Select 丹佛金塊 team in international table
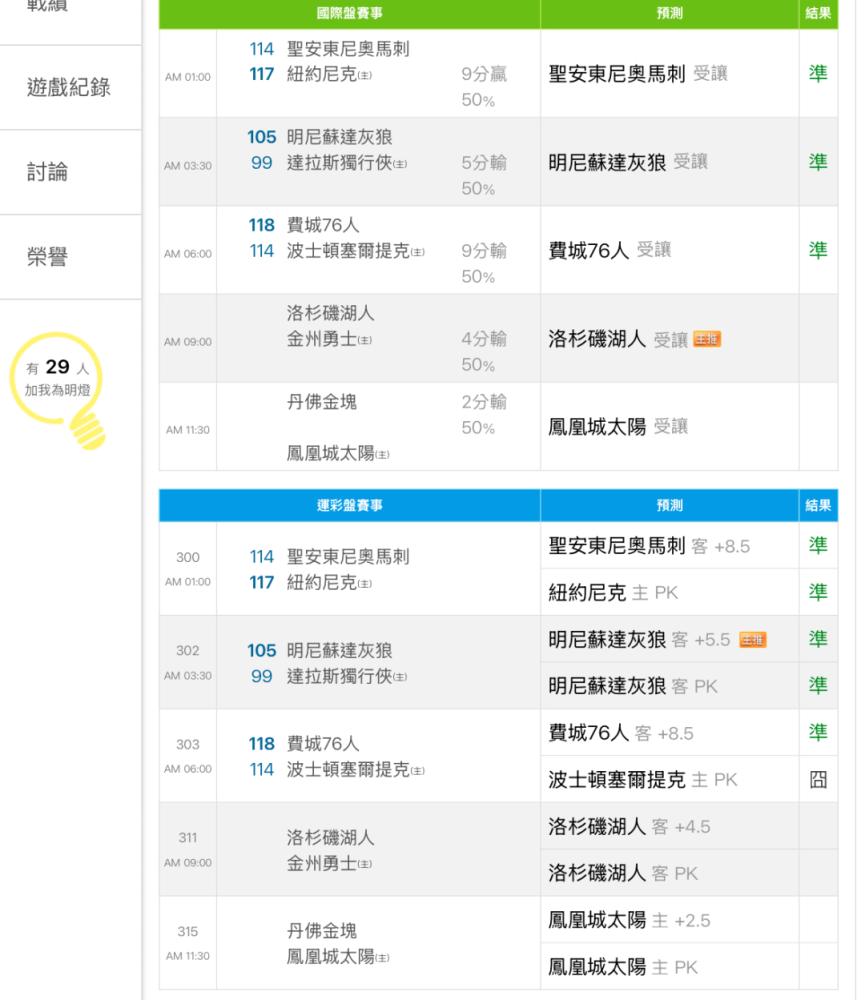Image resolution: width=865 pixels, height=1000 pixels. tap(322, 402)
